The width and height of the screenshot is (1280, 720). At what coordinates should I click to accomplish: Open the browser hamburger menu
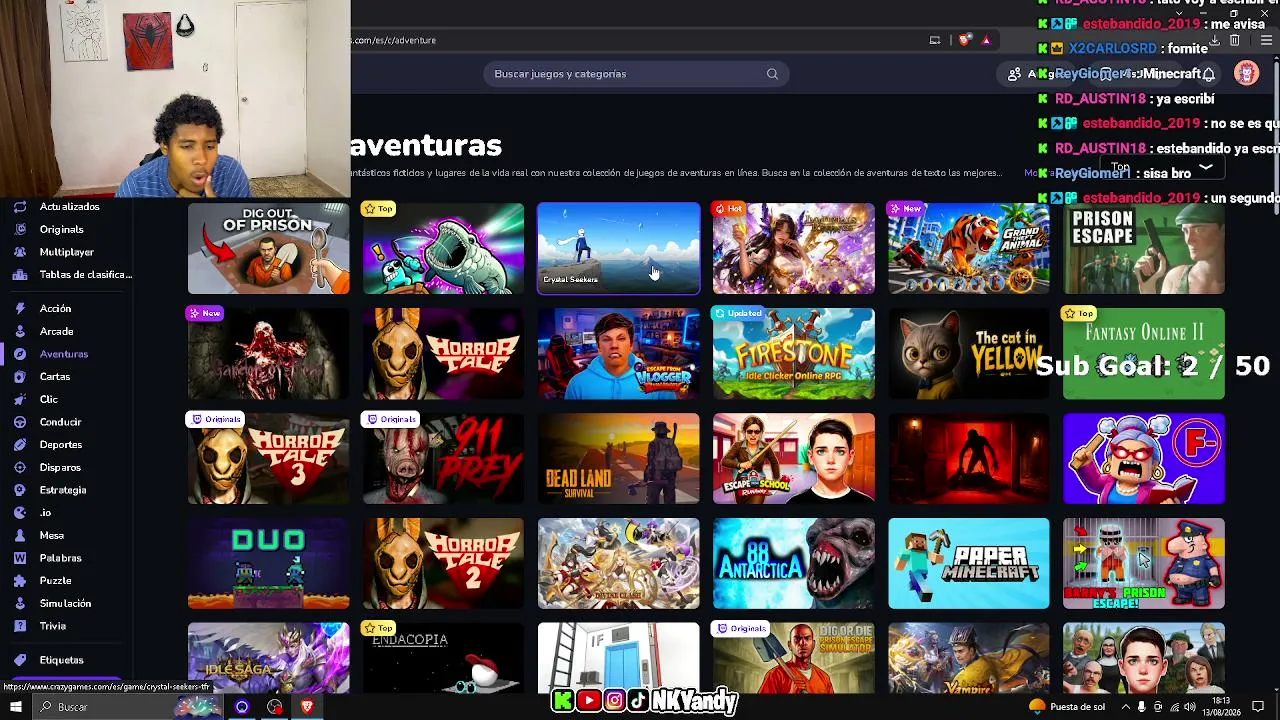(1266, 40)
